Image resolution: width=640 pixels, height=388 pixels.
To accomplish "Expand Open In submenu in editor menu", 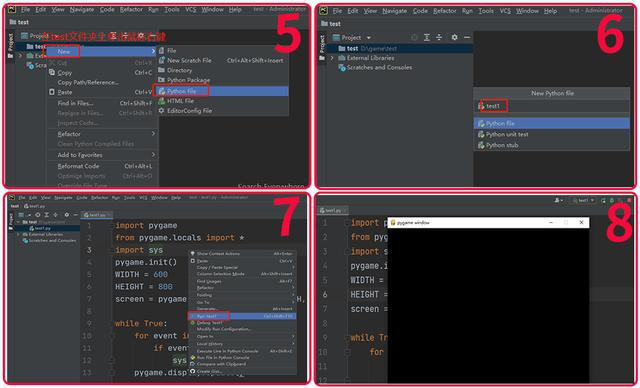I will [x=242, y=337].
